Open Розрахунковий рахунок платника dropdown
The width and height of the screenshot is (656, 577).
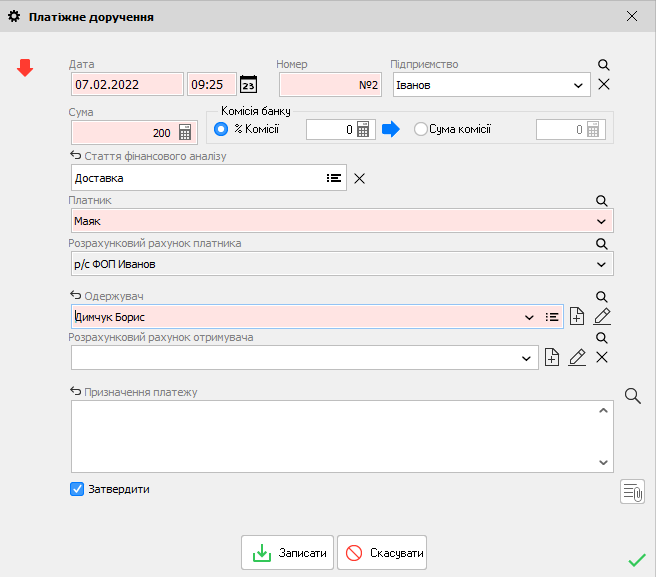(601, 264)
